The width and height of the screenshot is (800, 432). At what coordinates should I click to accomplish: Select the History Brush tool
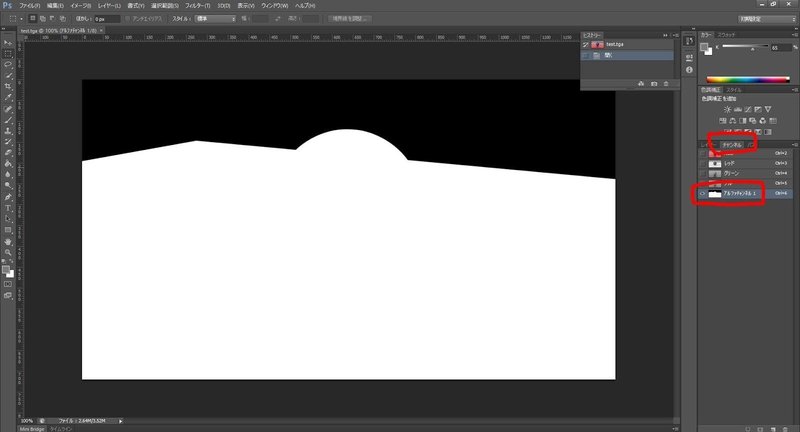pyautogui.click(x=8, y=142)
